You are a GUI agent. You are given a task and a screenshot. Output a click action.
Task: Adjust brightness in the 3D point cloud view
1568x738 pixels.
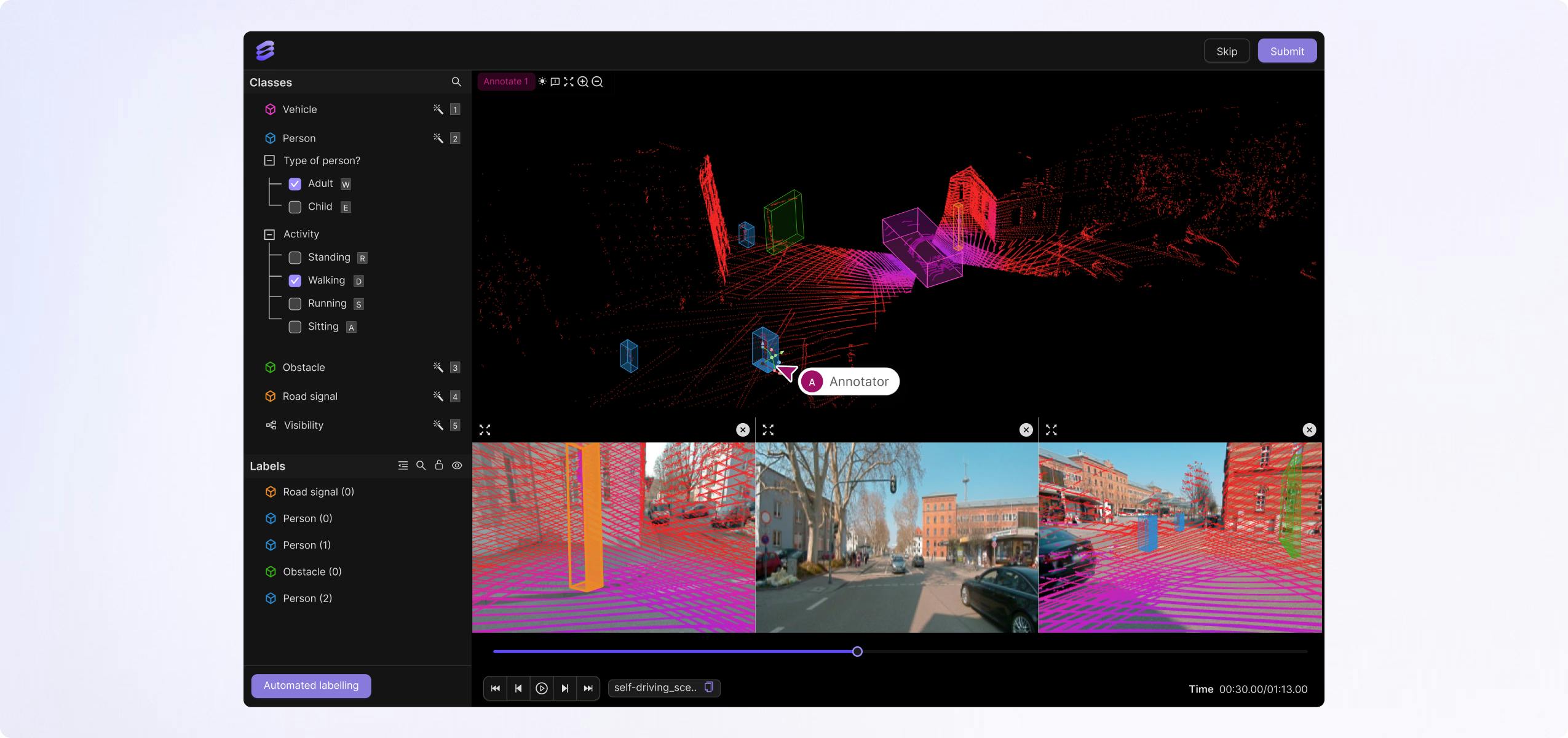[x=542, y=81]
